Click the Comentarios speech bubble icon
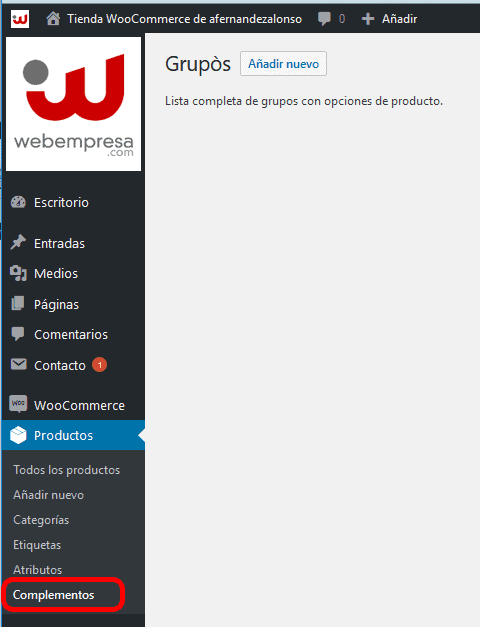 (18, 334)
